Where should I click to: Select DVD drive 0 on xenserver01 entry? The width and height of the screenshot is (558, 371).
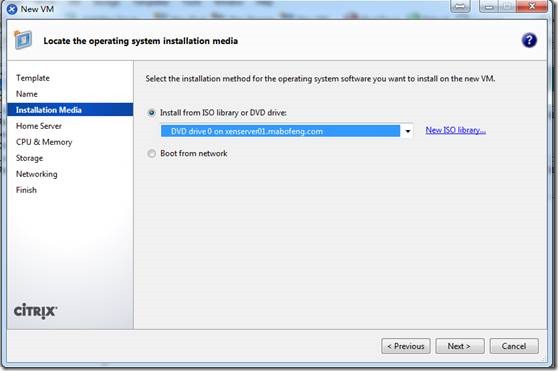coord(280,131)
